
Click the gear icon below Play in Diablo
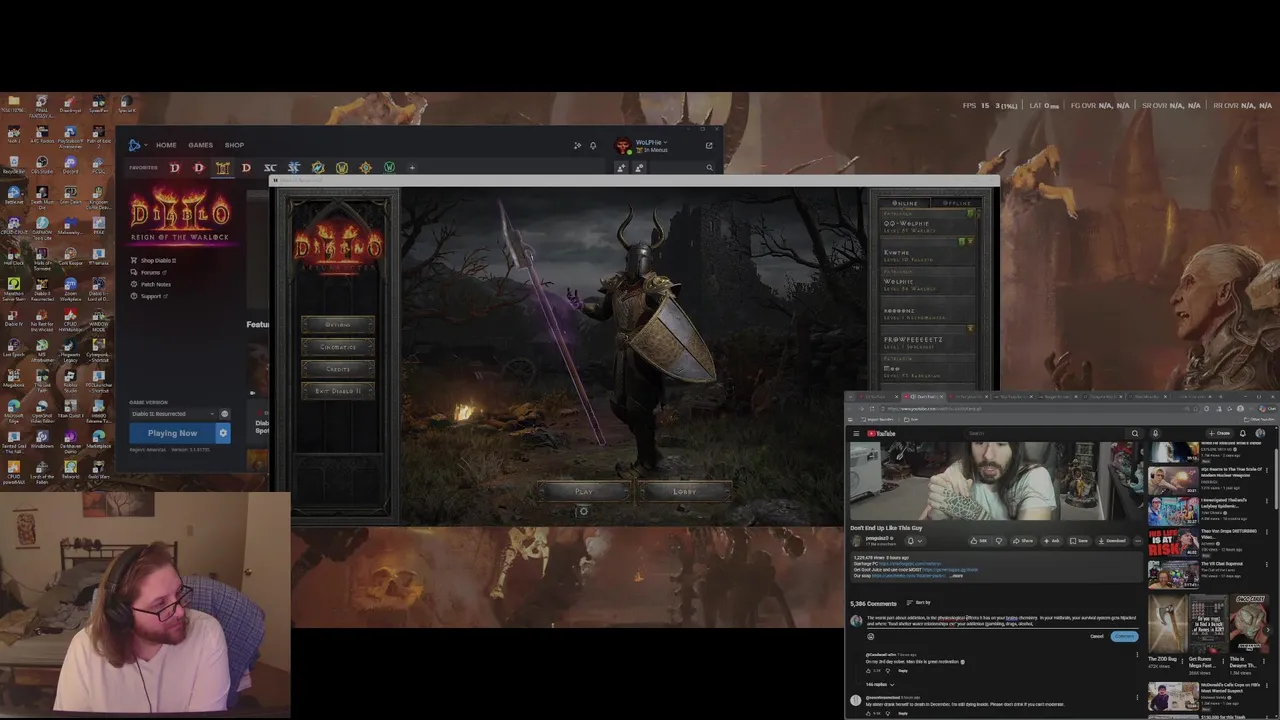584,511
